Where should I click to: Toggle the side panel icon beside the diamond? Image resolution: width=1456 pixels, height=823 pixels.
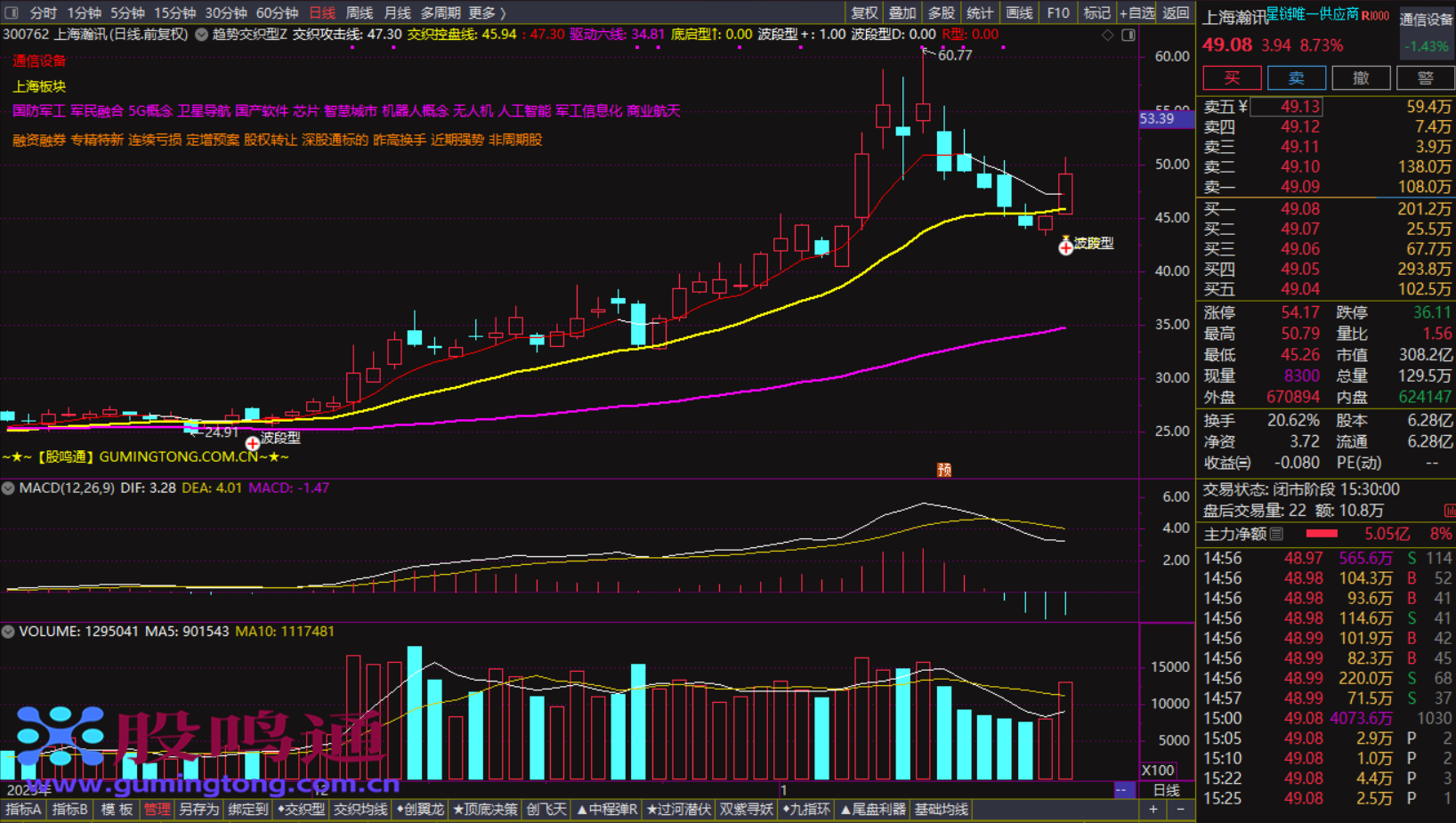coord(1128,35)
